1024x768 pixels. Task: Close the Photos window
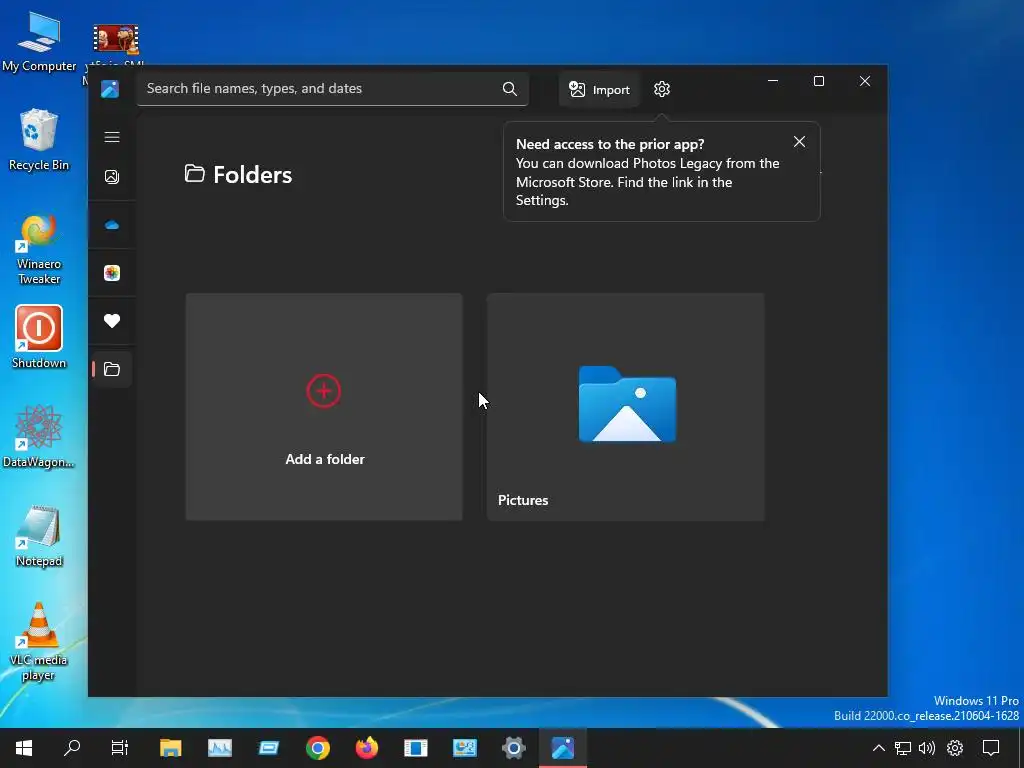(x=865, y=81)
